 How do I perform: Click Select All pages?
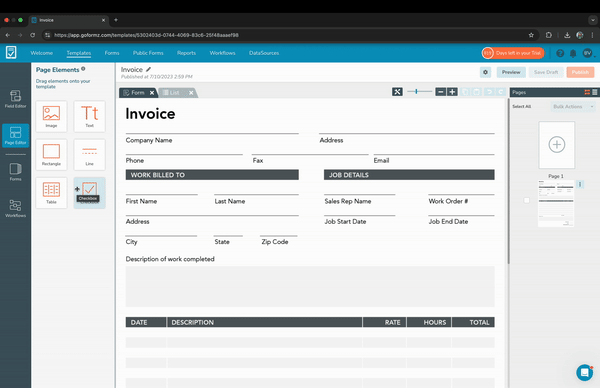click(522, 106)
